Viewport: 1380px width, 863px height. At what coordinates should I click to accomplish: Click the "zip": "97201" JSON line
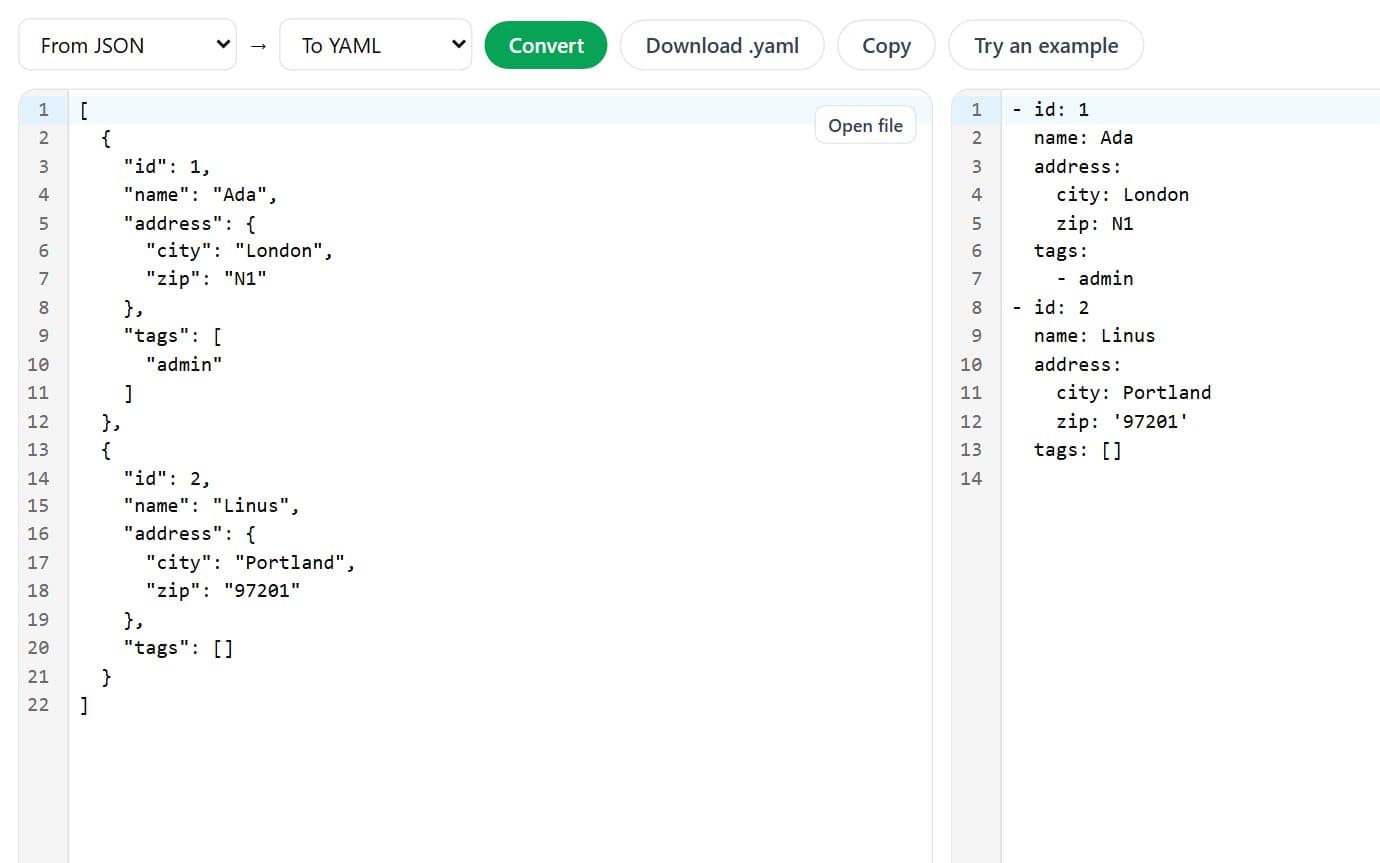pyautogui.click(x=223, y=591)
